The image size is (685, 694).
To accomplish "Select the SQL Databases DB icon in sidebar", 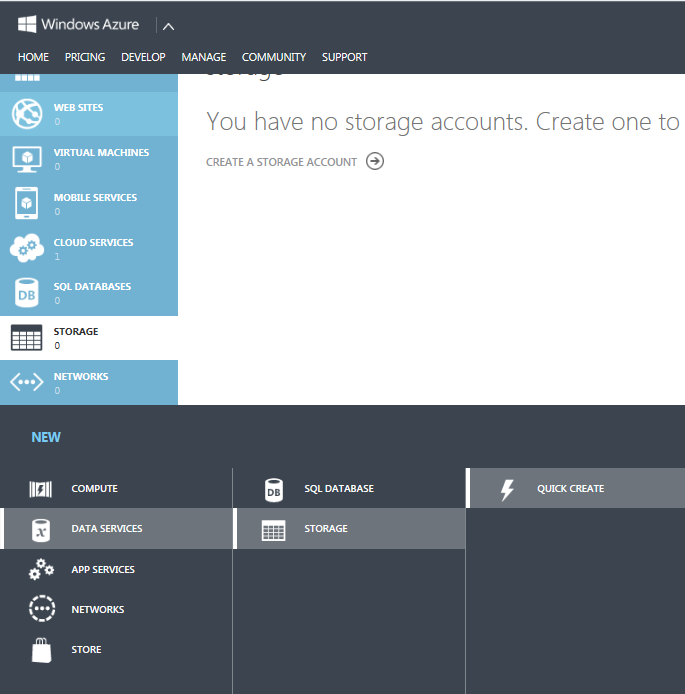I will click(x=26, y=293).
